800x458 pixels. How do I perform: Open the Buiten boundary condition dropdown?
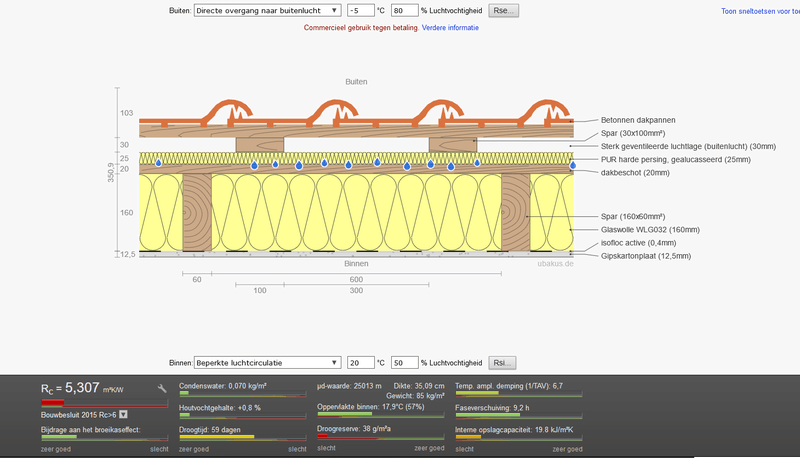coord(267,11)
